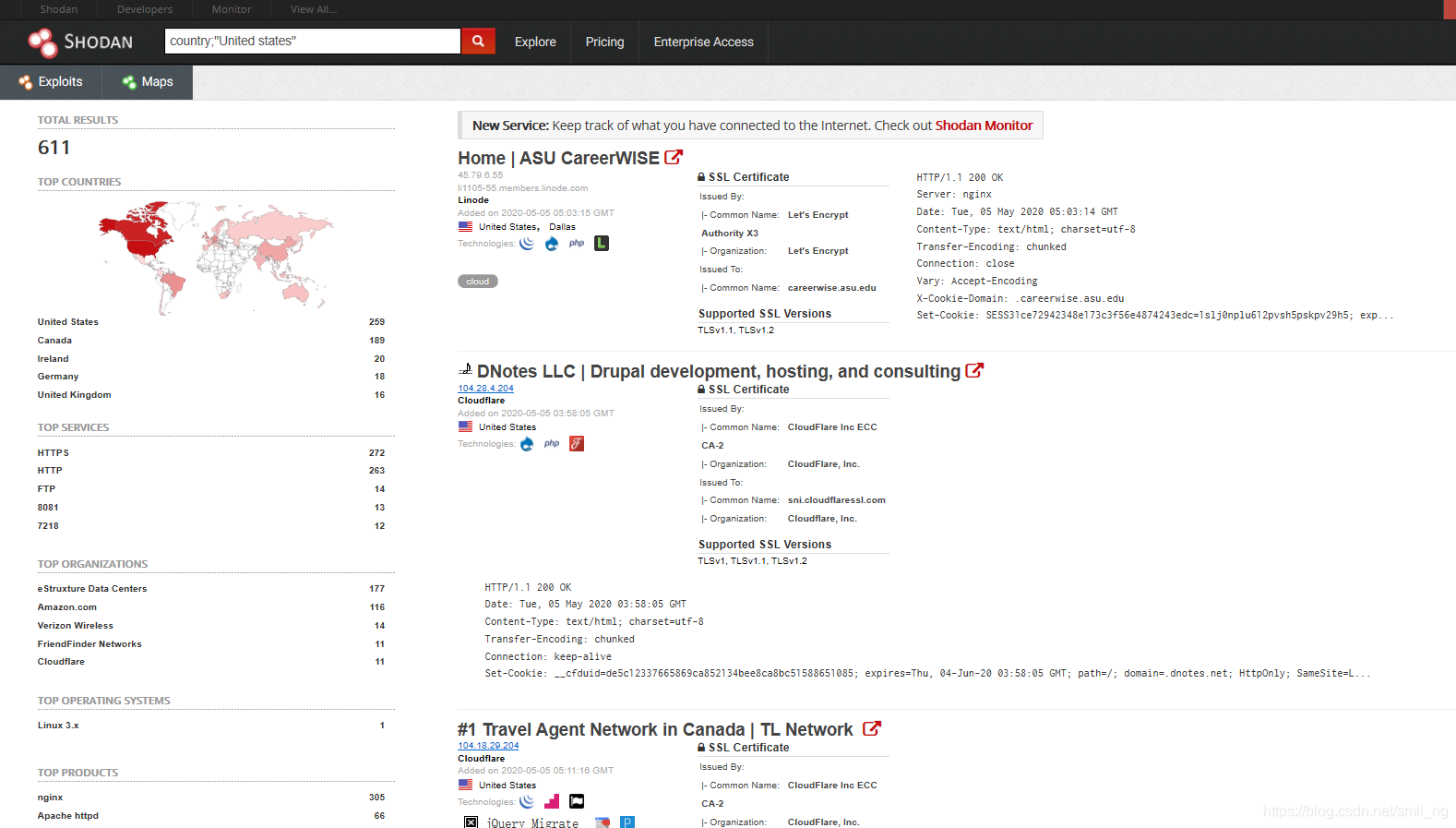Click PHP icon in ASU CareerWISE technologies
1456x828 pixels.
click(x=577, y=244)
